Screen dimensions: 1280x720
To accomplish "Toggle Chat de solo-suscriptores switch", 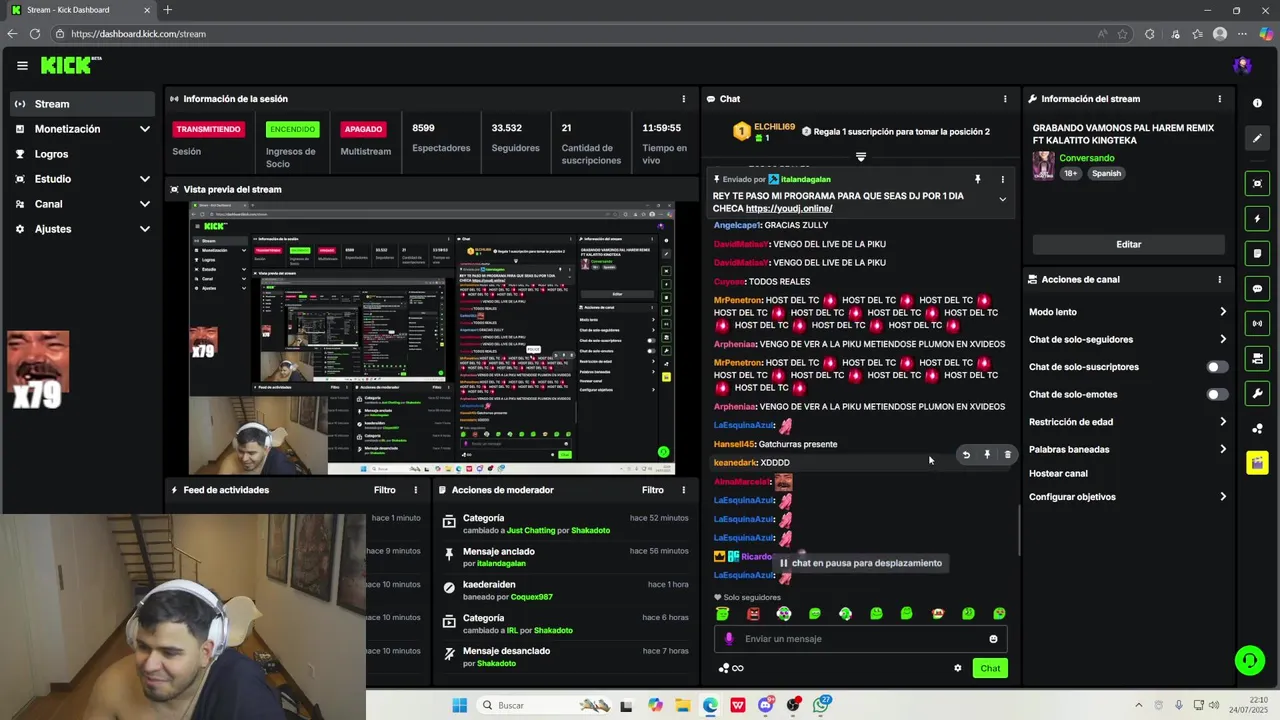I will 1217,367.
